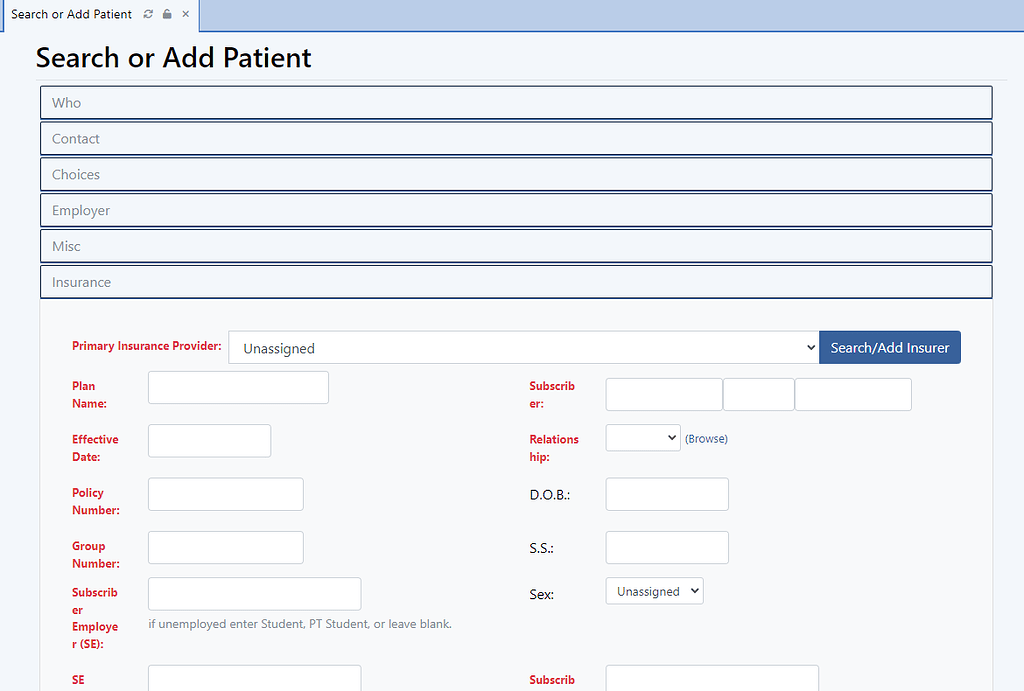Expand the Choices section
This screenshot has width=1024, height=691.
tap(516, 174)
